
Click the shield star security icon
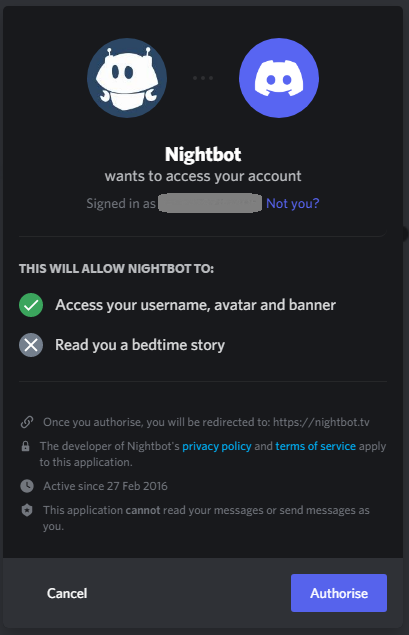[27, 510]
